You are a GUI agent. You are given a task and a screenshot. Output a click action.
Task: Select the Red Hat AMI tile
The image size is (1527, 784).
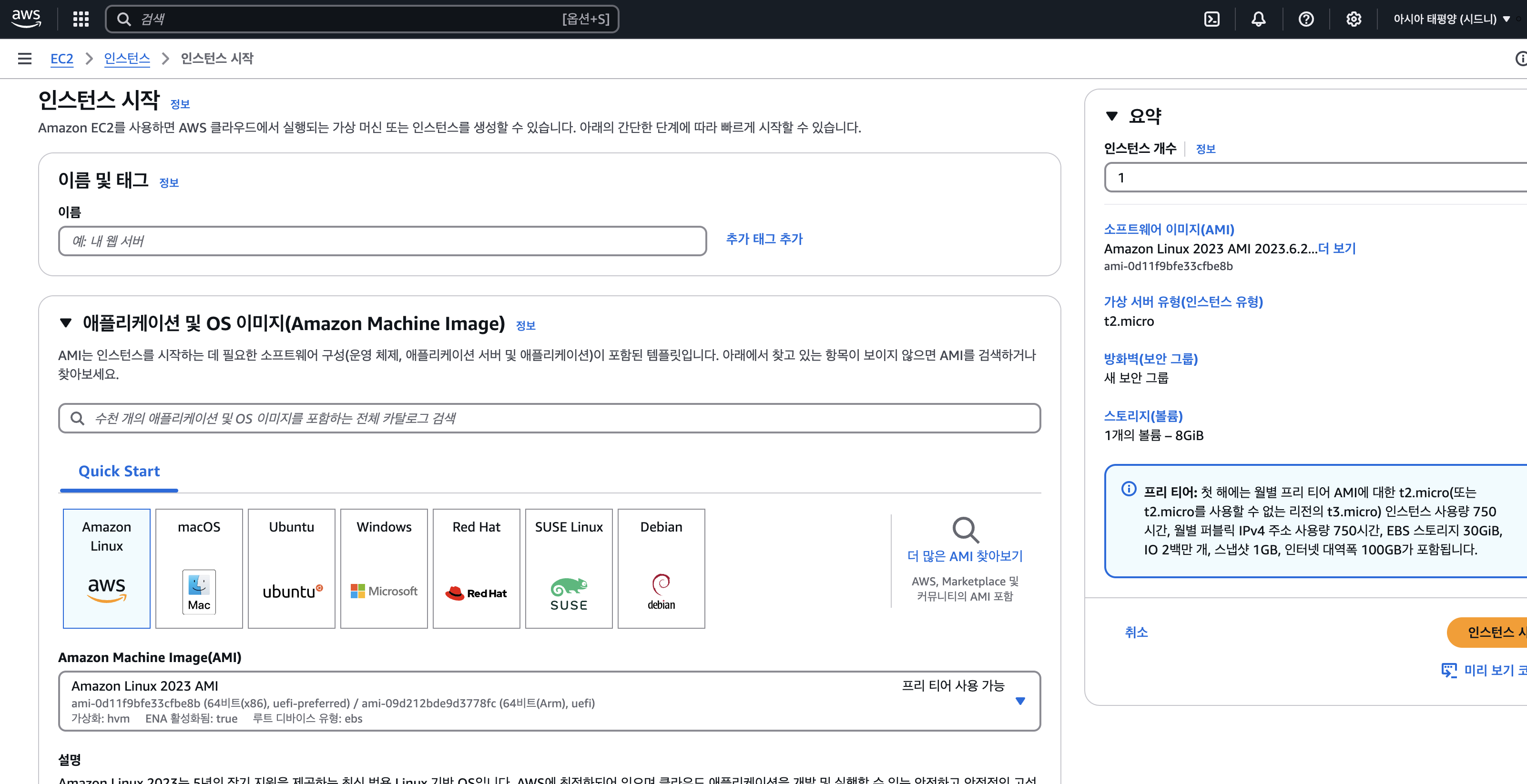[x=476, y=568]
